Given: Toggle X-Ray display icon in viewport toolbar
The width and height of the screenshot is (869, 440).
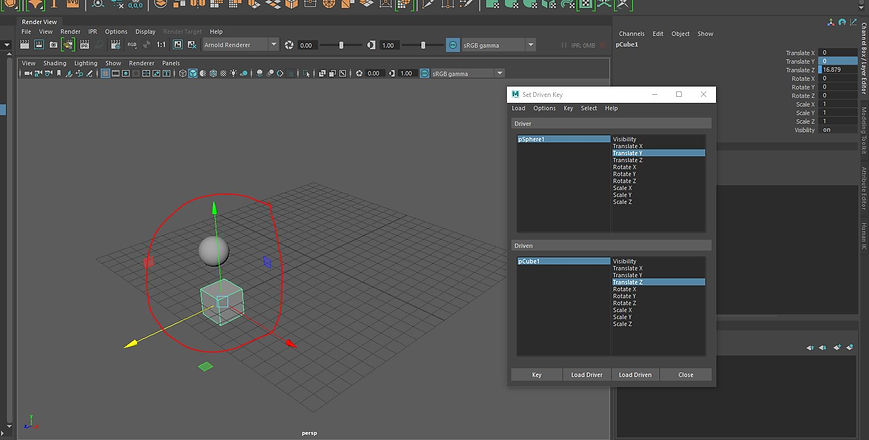Looking at the screenshot, I should 322,73.
